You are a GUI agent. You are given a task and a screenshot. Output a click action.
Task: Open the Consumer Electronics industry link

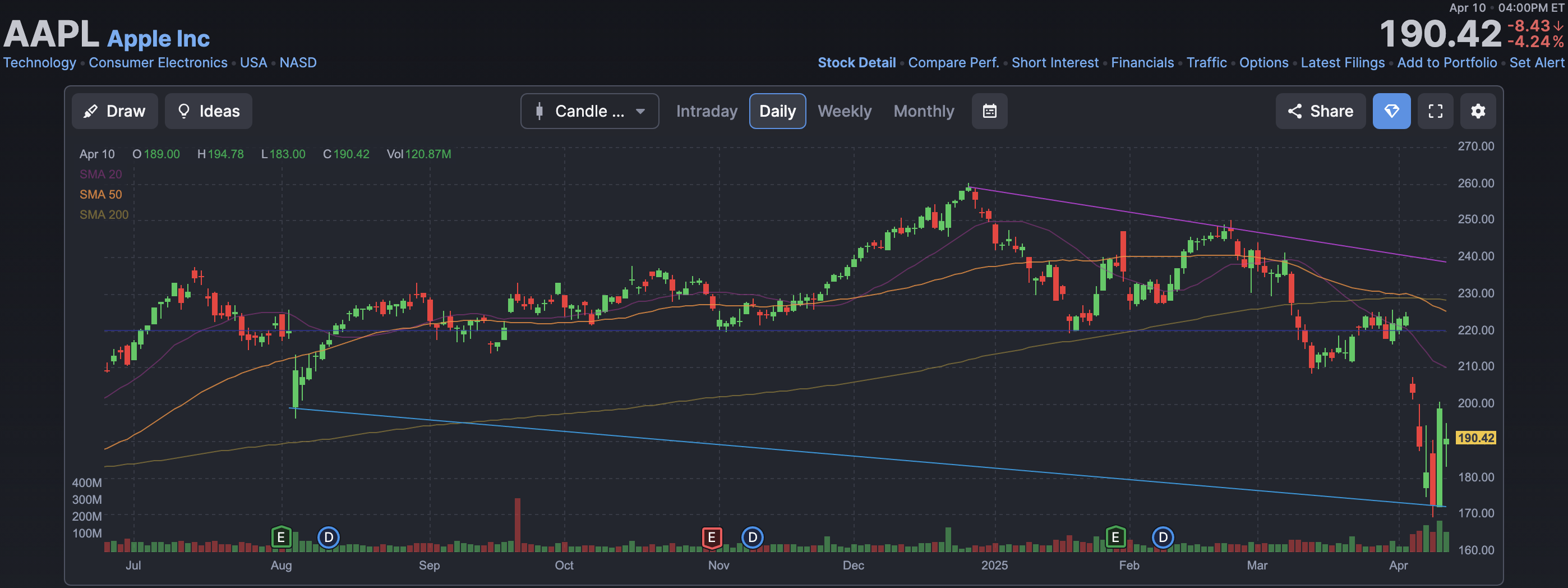coord(158,63)
